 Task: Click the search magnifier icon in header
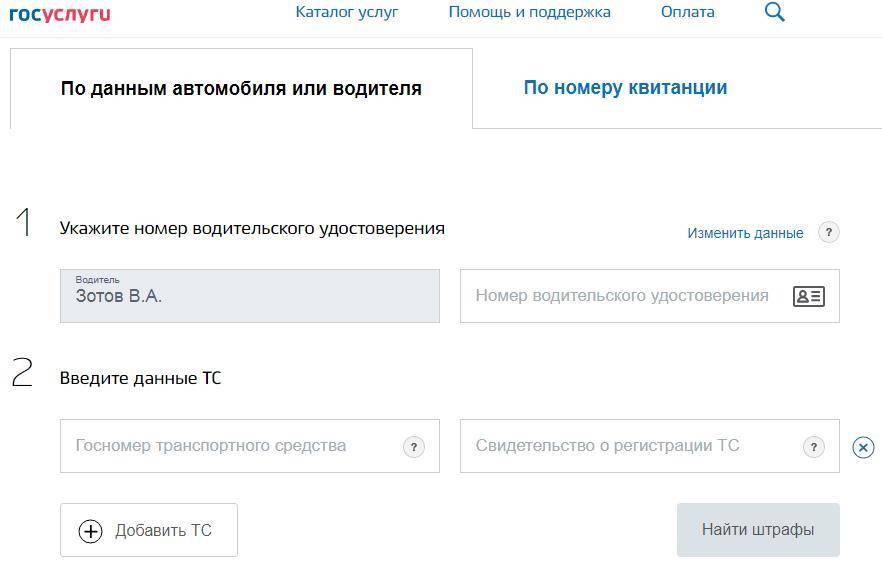tap(775, 12)
